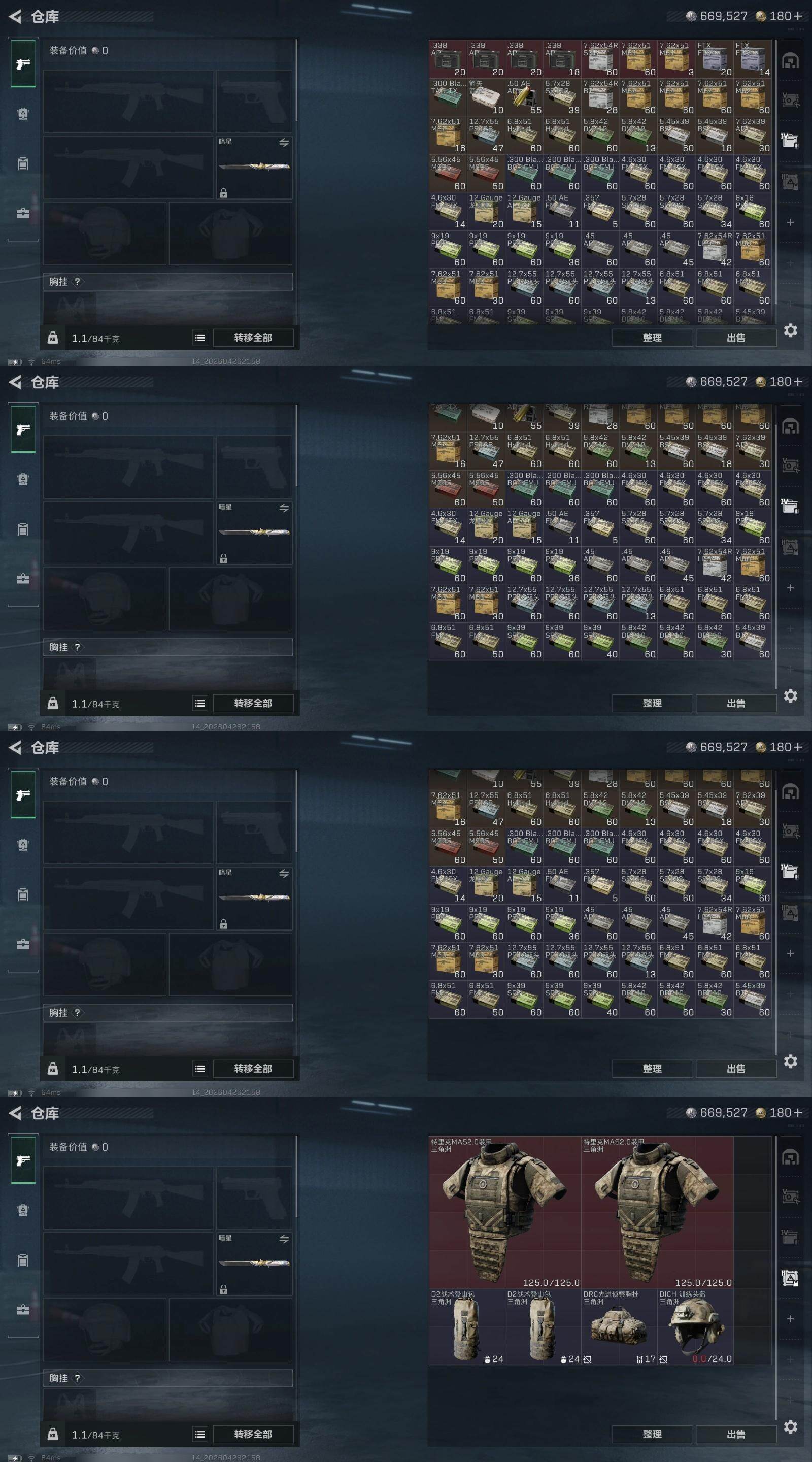The width and height of the screenshot is (812, 1462).
Task: Open the highlighted level III container tab
Action: (791, 1278)
